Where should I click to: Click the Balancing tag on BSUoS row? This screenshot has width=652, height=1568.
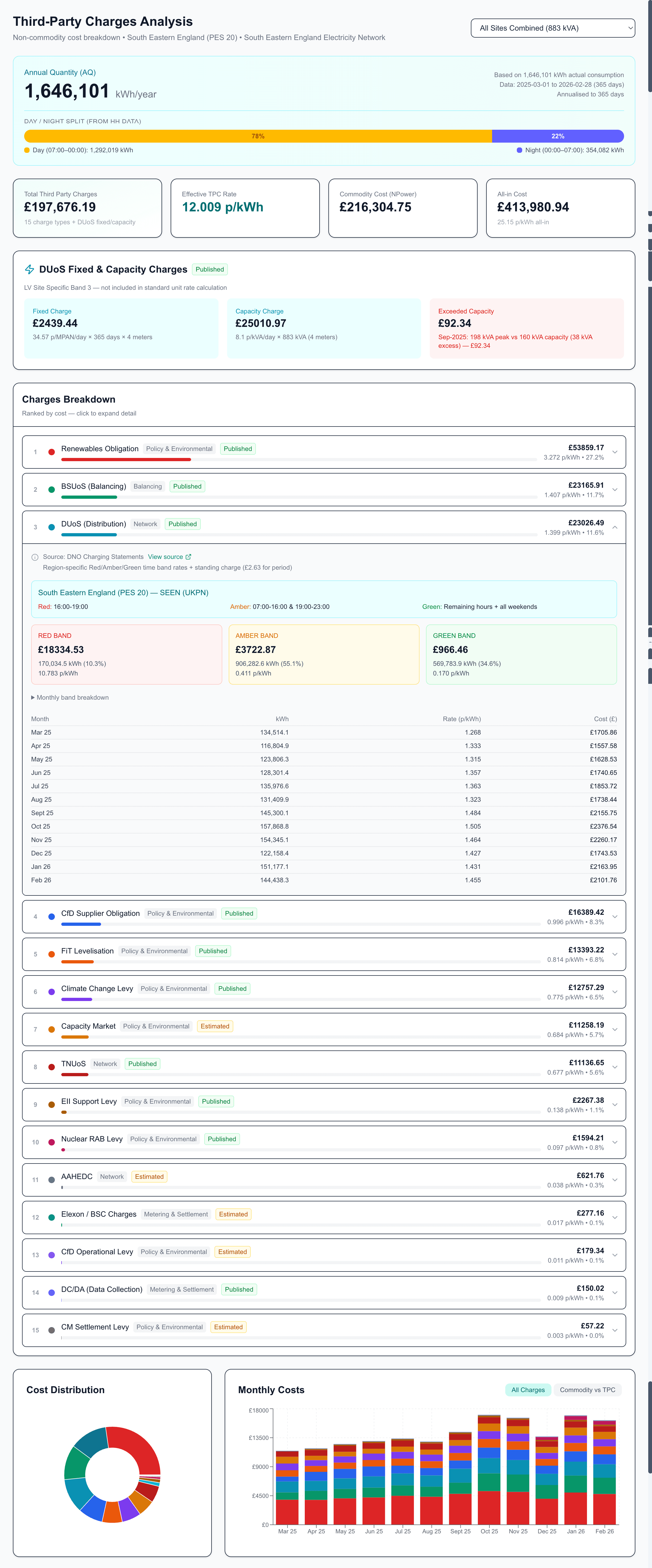(x=148, y=486)
